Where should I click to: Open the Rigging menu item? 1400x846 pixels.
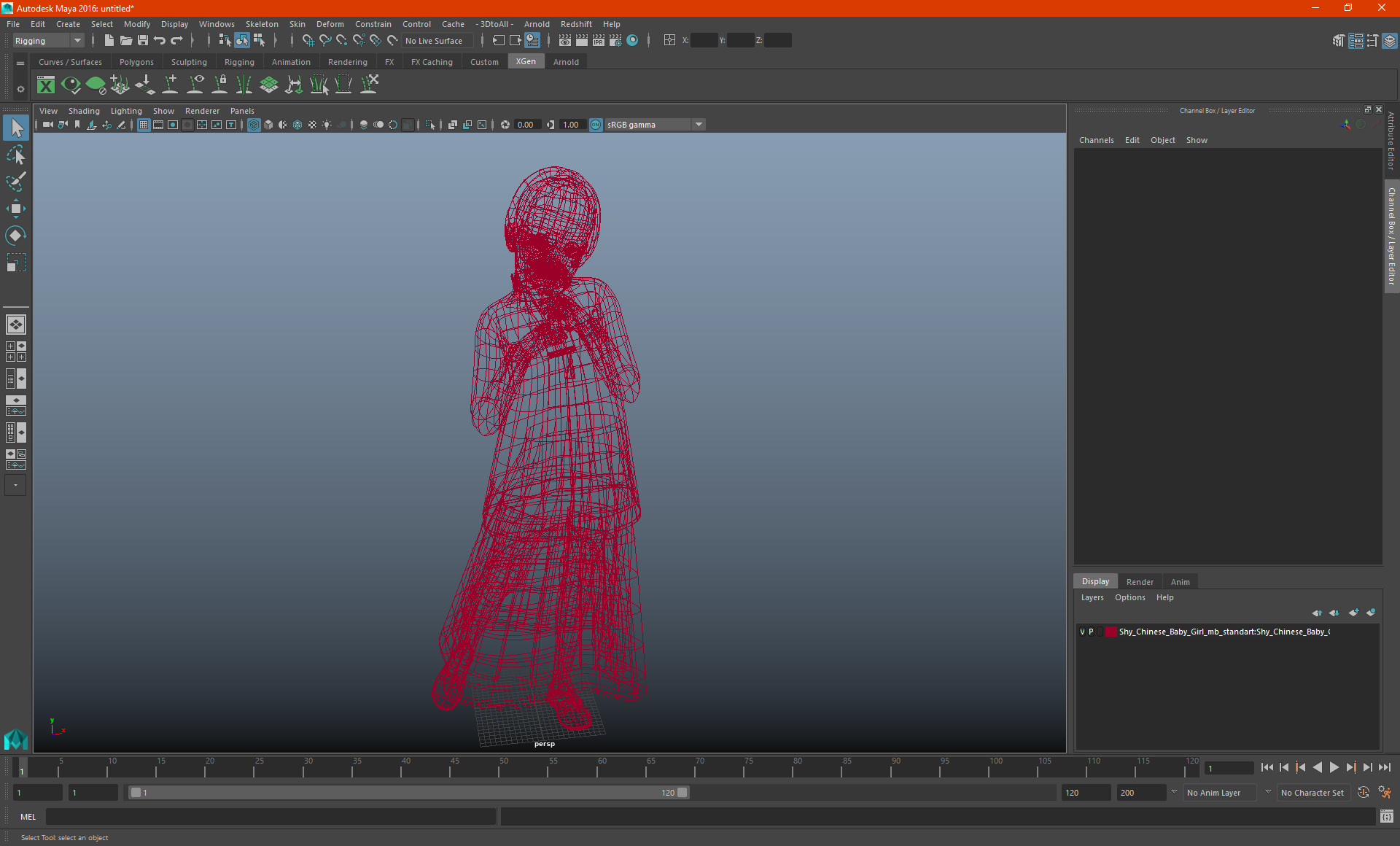coord(238,62)
